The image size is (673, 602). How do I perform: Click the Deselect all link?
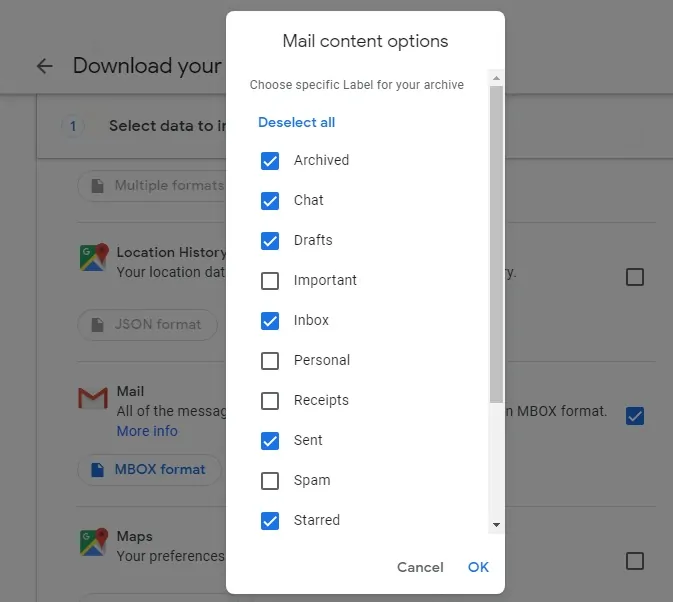[x=297, y=122]
